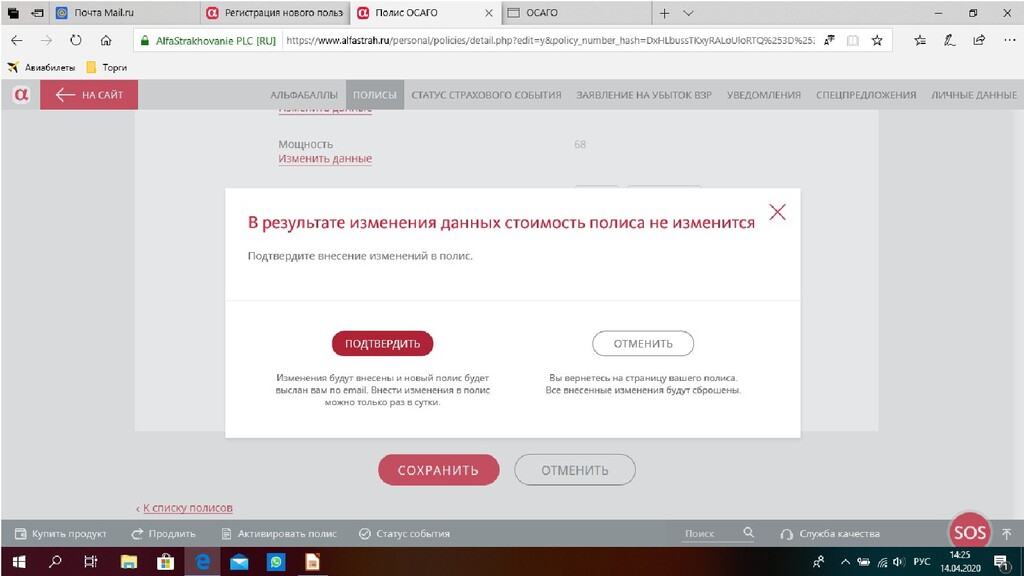Open ЗАЯВЛЕНИЕ НА УБЫТОК ВЗР menu item
Image resolution: width=1024 pixels, height=576 pixels.
[x=644, y=95]
